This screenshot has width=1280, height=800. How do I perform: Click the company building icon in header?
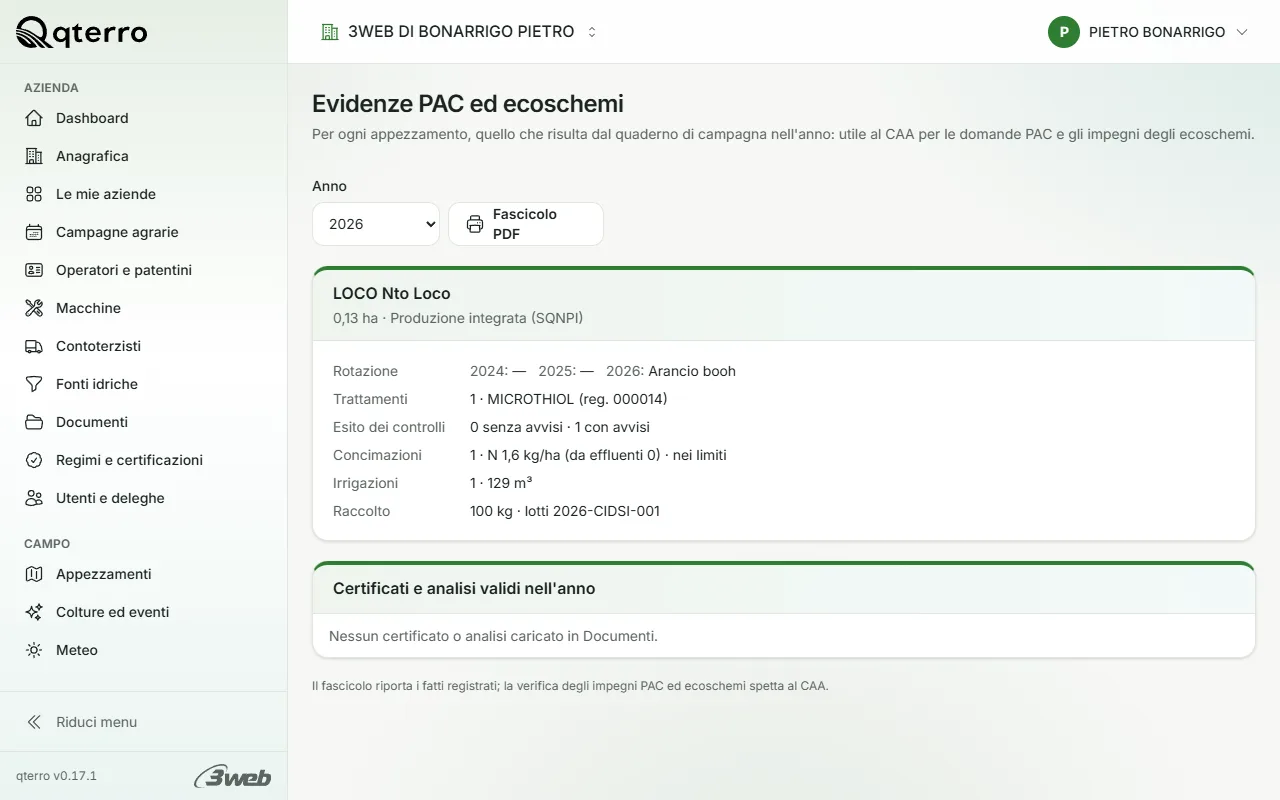click(x=330, y=32)
